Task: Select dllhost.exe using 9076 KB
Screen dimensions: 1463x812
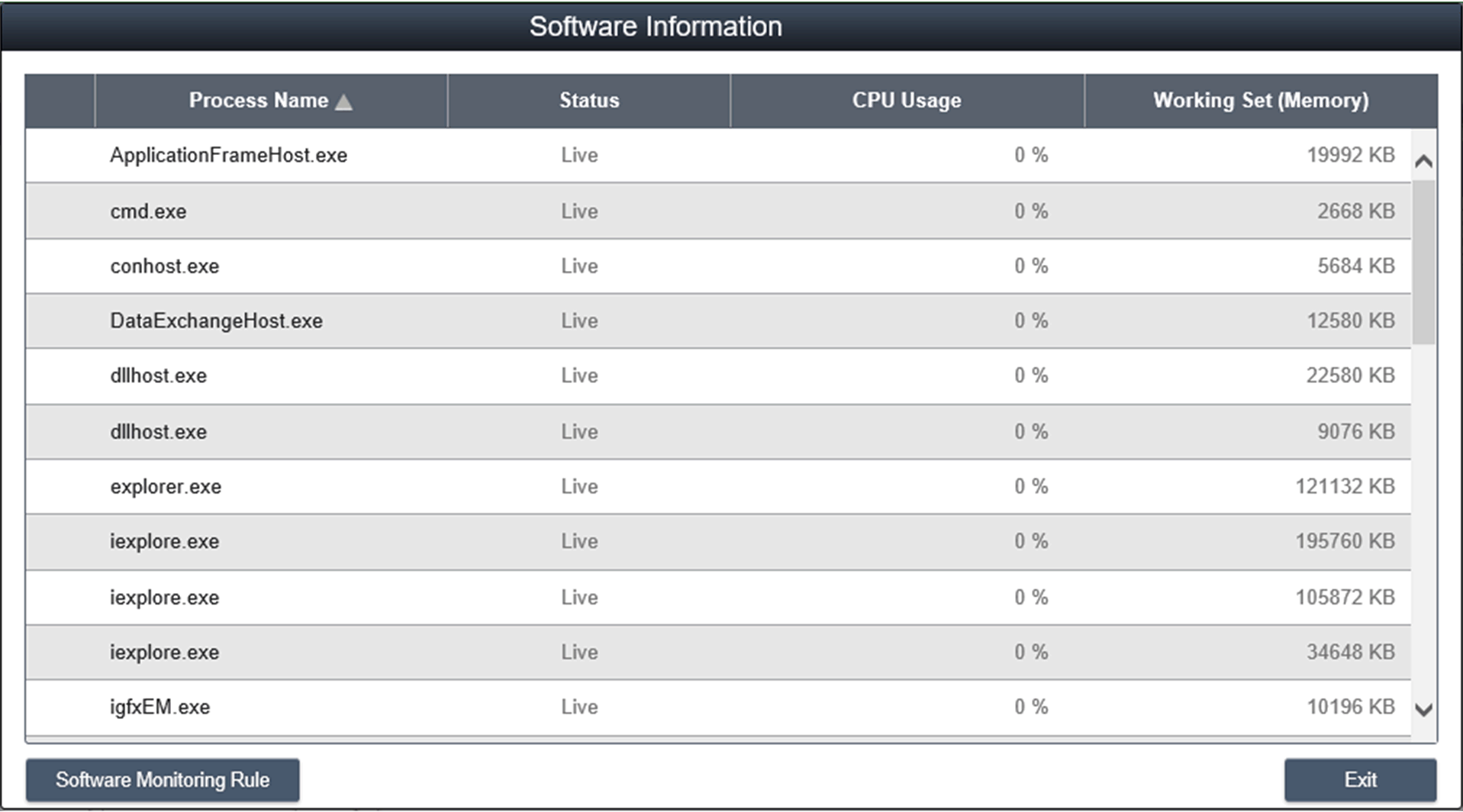Action: tap(158, 432)
